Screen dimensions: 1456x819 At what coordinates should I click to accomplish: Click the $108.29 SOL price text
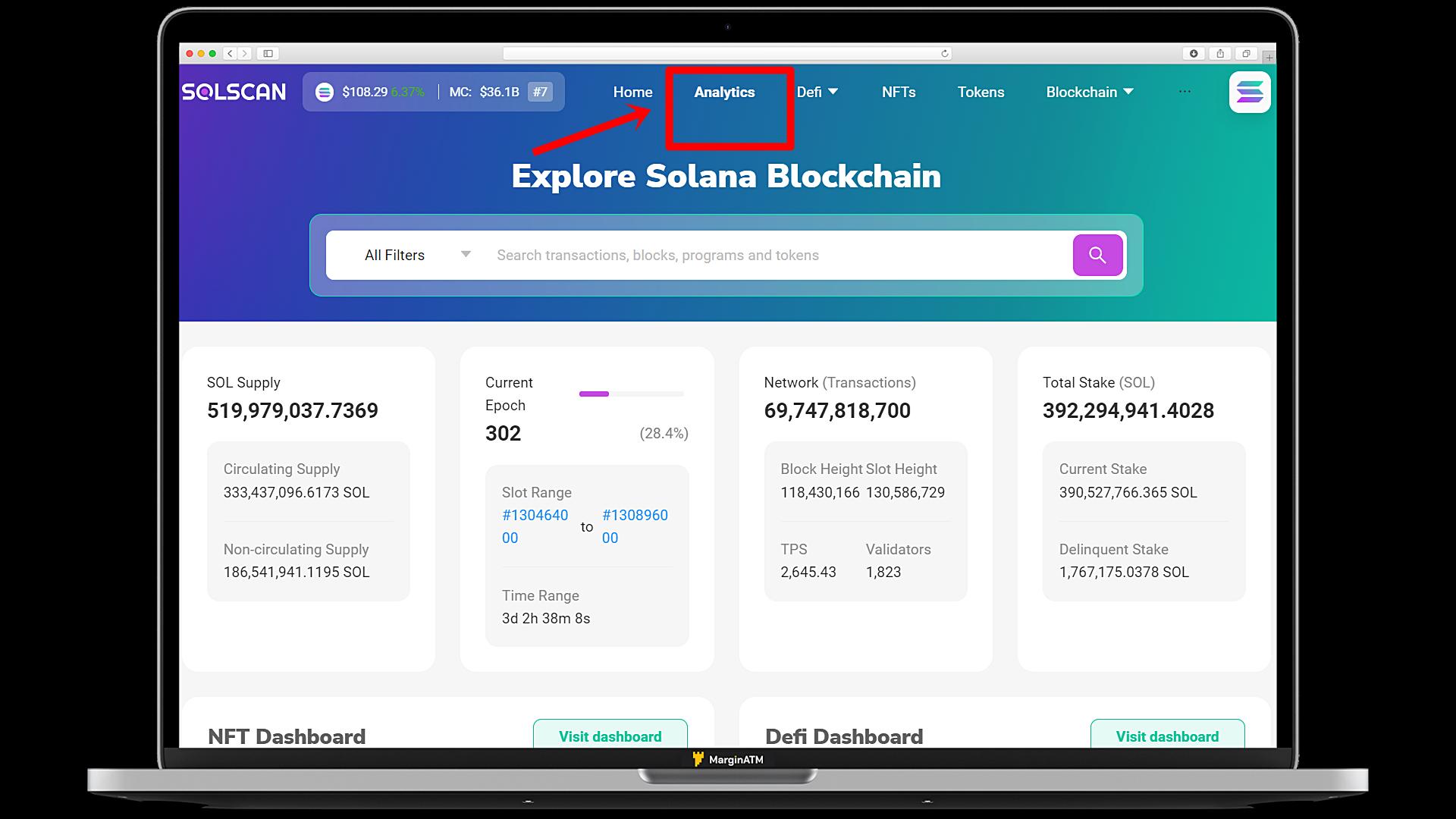[365, 92]
